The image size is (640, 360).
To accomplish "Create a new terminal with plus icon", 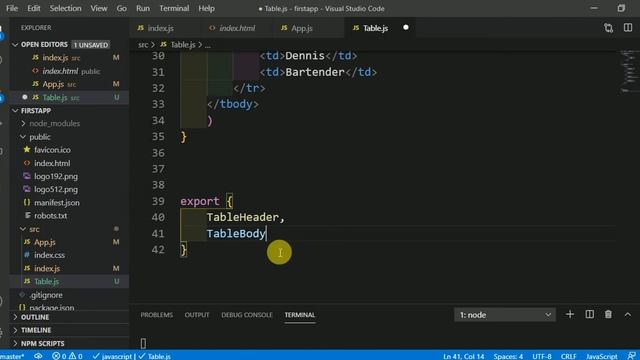I will tap(570, 314).
